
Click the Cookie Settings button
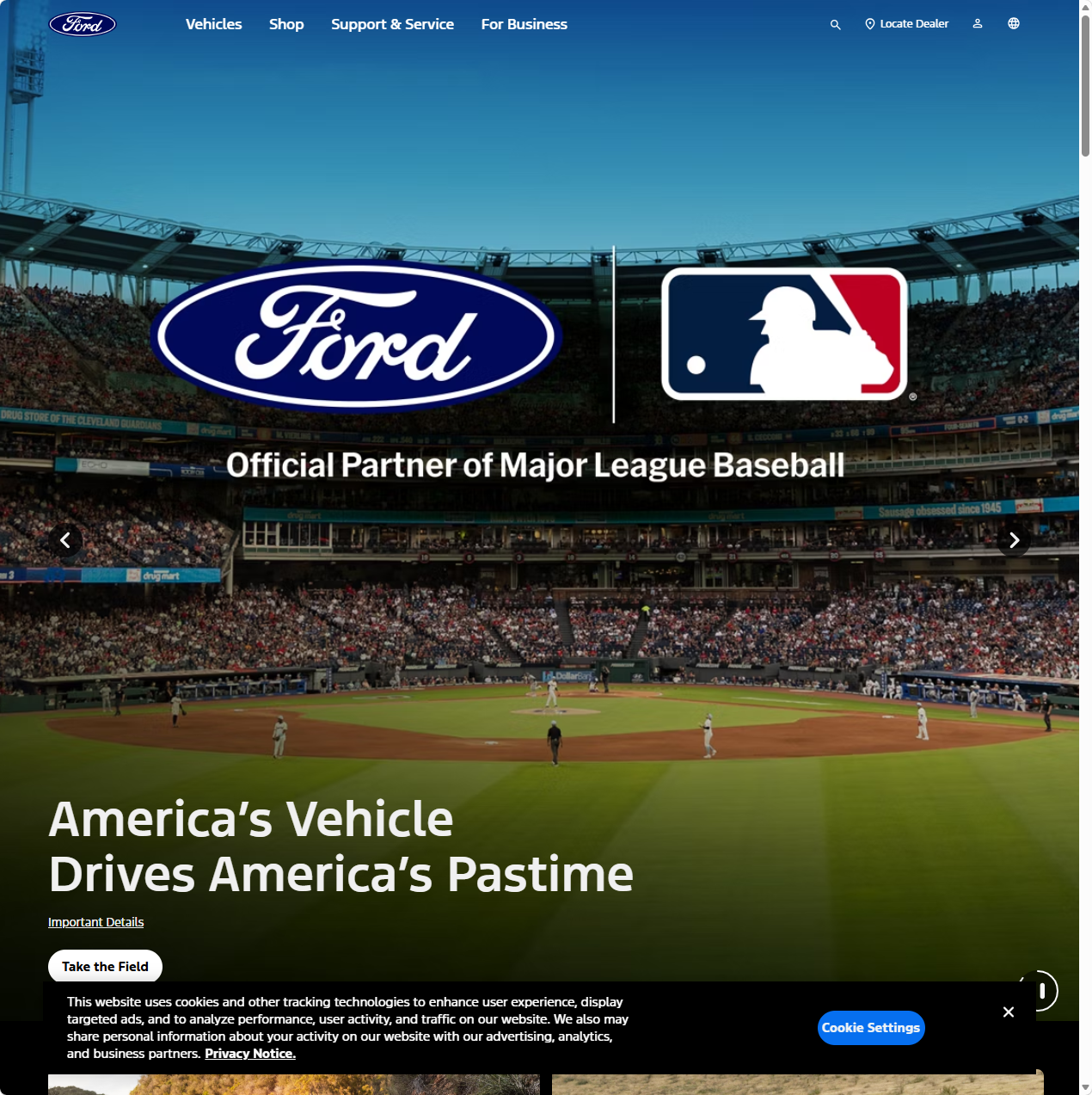870,1028
